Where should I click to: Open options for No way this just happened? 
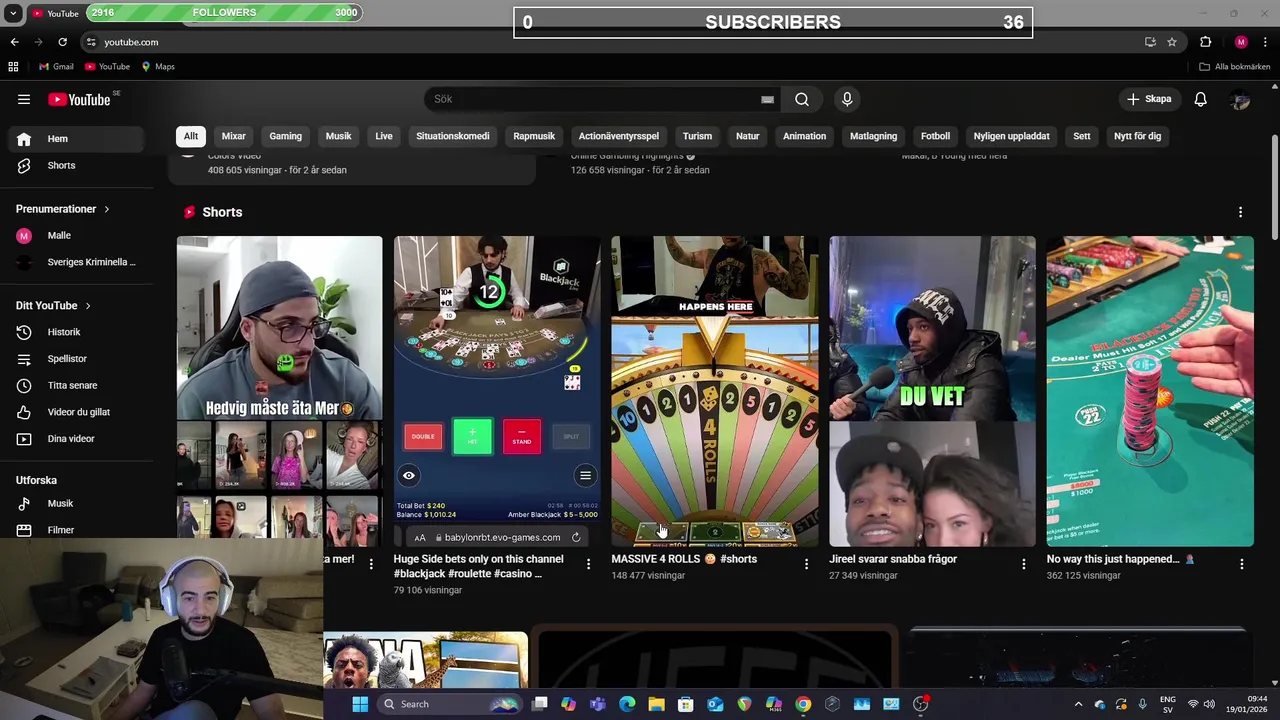point(1241,564)
